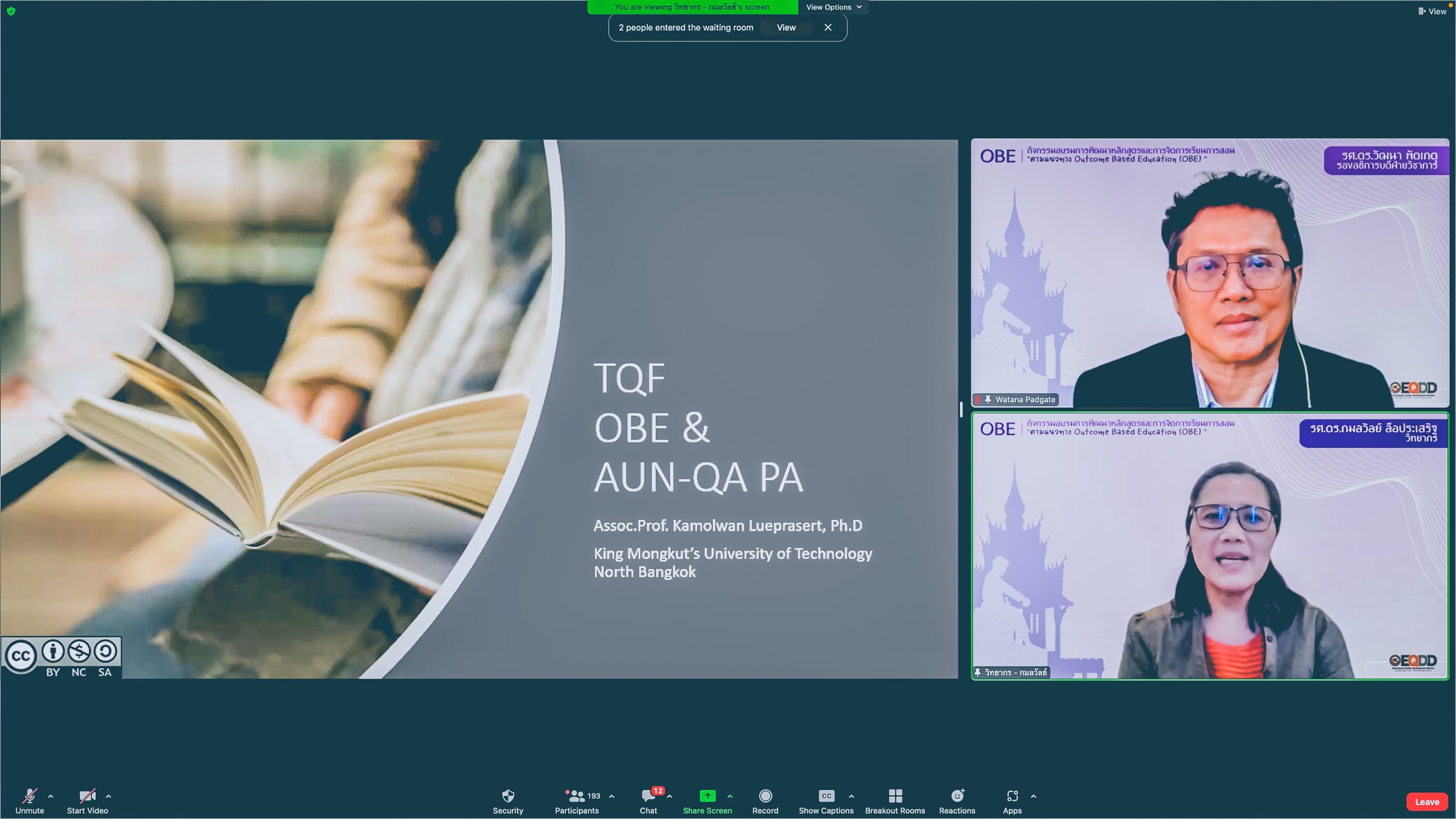The width and height of the screenshot is (1456, 819).
Task: Open Breakout Rooms
Action: 895,801
